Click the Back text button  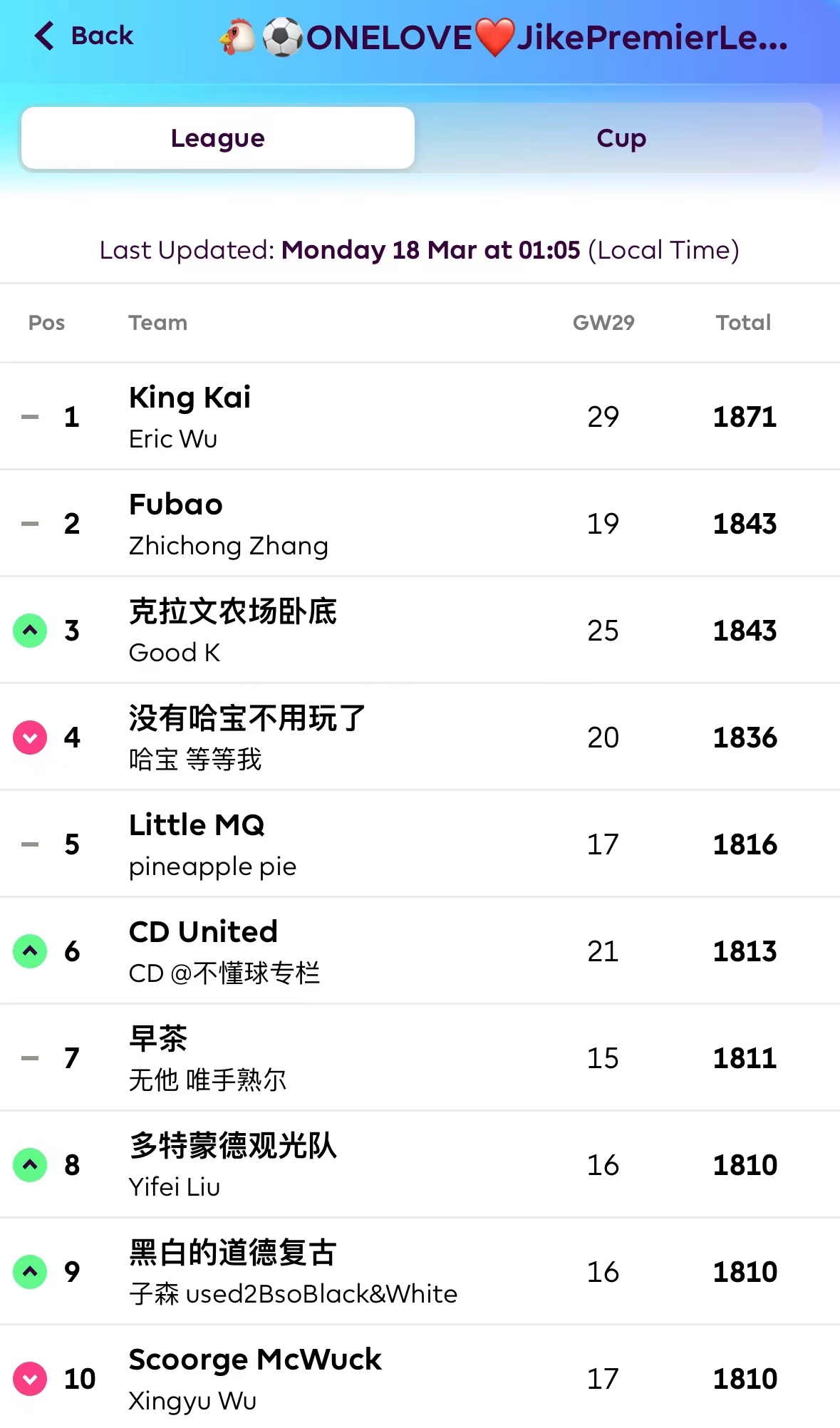102,36
